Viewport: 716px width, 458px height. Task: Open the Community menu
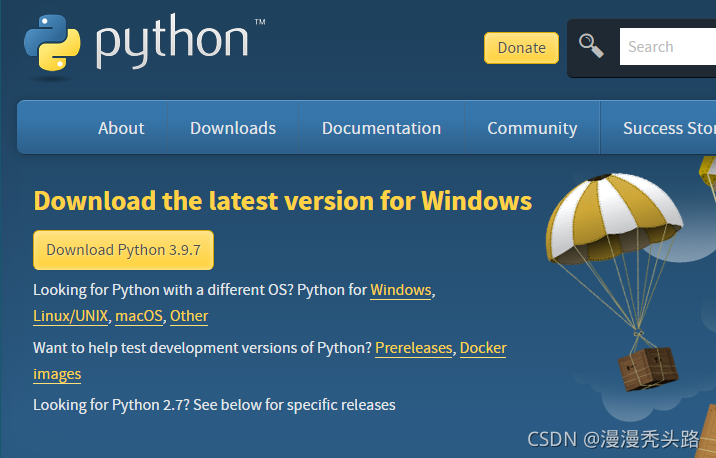pyautogui.click(x=532, y=128)
